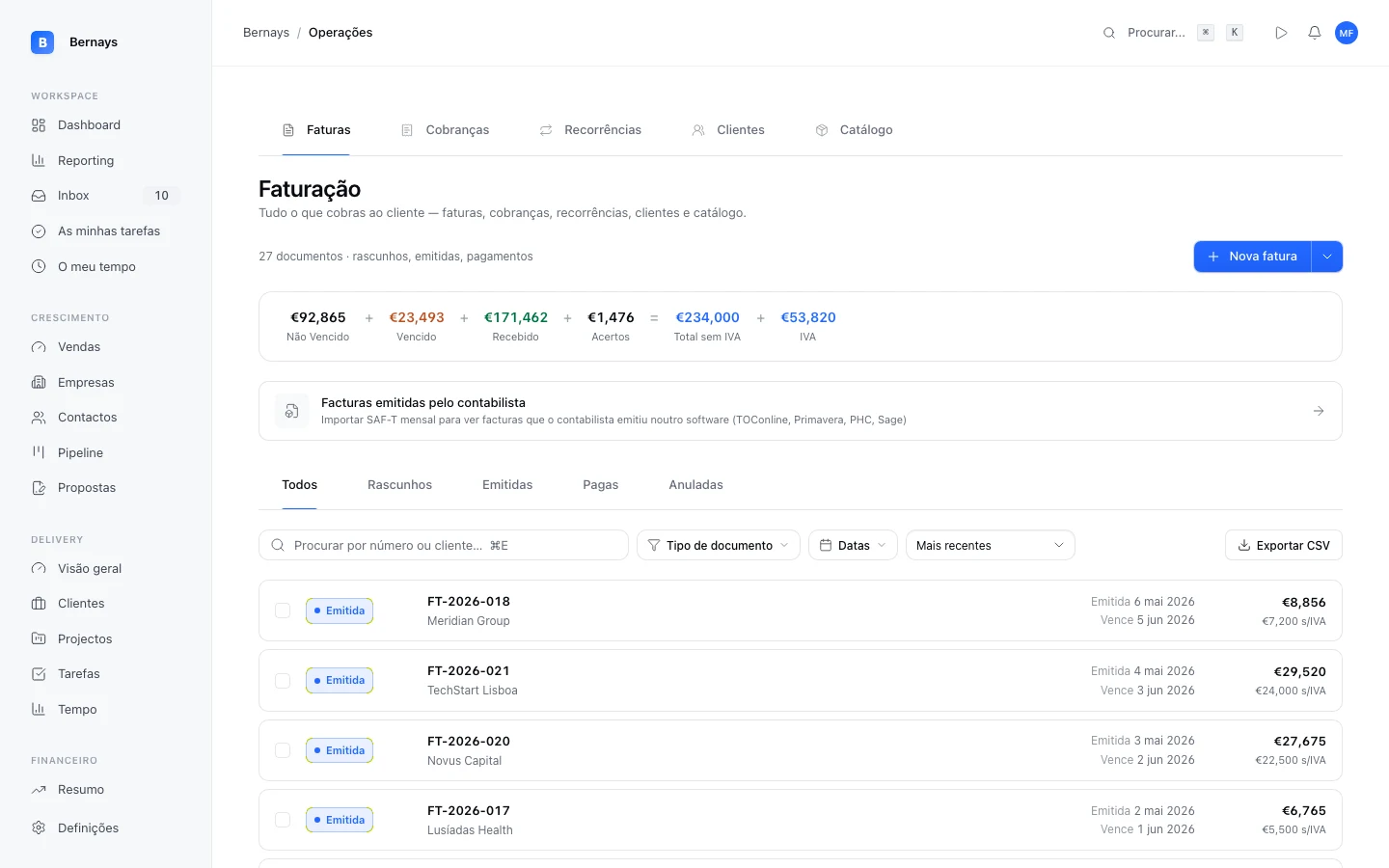The image size is (1389, 868).
Task: Click TechStart Lisboa client name
Action: 473,691
